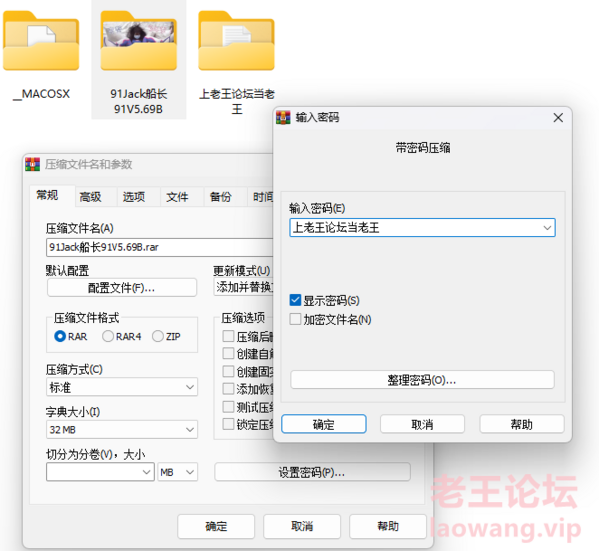Click 确定 in the password dialog
Image resolution: width=599 pixels, height=551 pixels.
(324, 424)
